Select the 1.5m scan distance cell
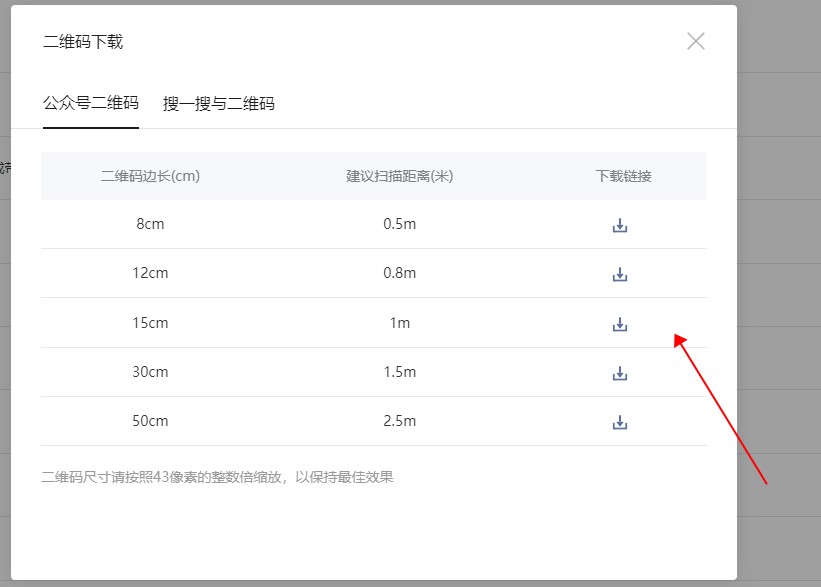 (400, 372)
